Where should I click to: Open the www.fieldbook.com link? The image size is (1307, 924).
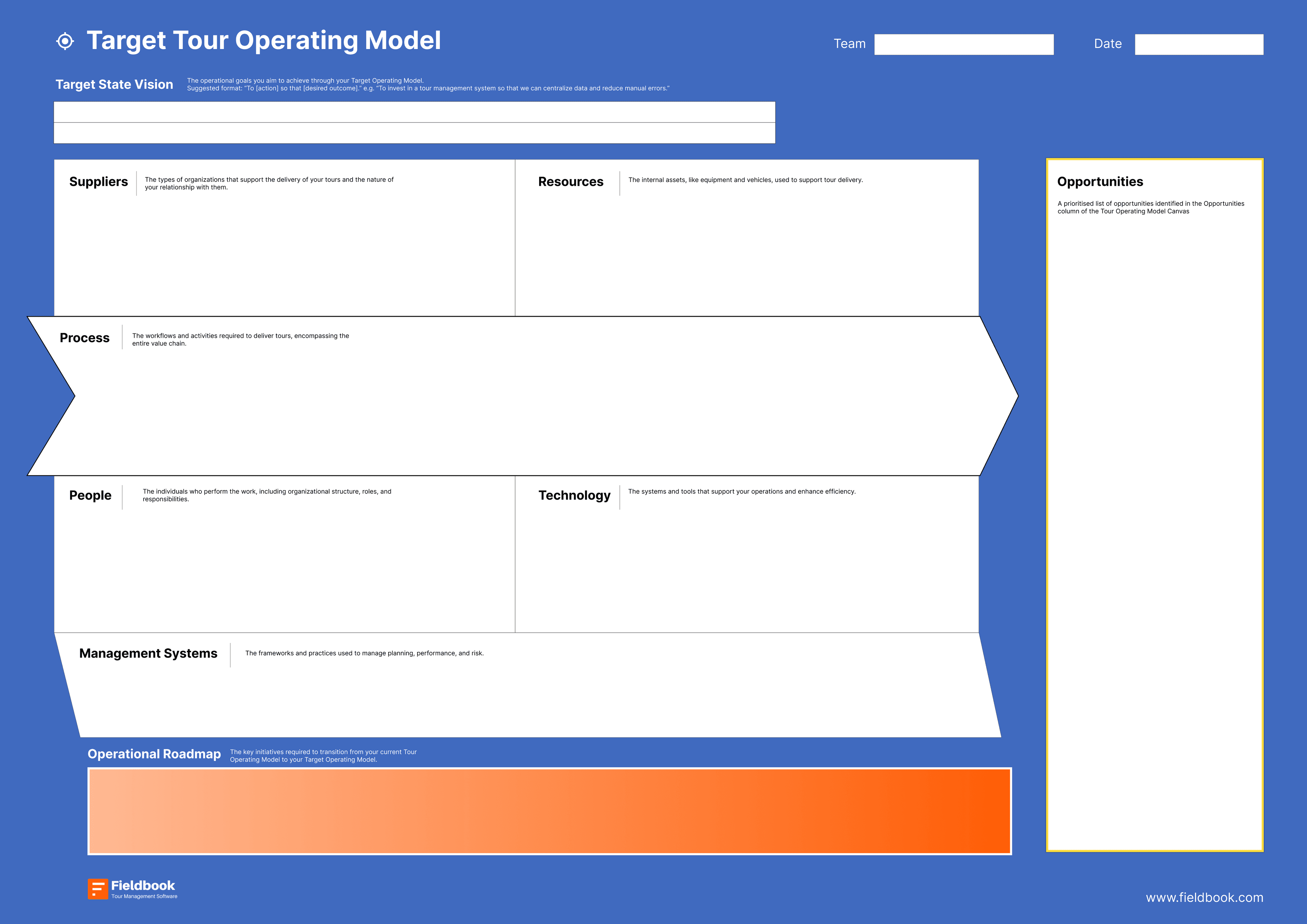pyautogui.click(x=1205, y=897)
